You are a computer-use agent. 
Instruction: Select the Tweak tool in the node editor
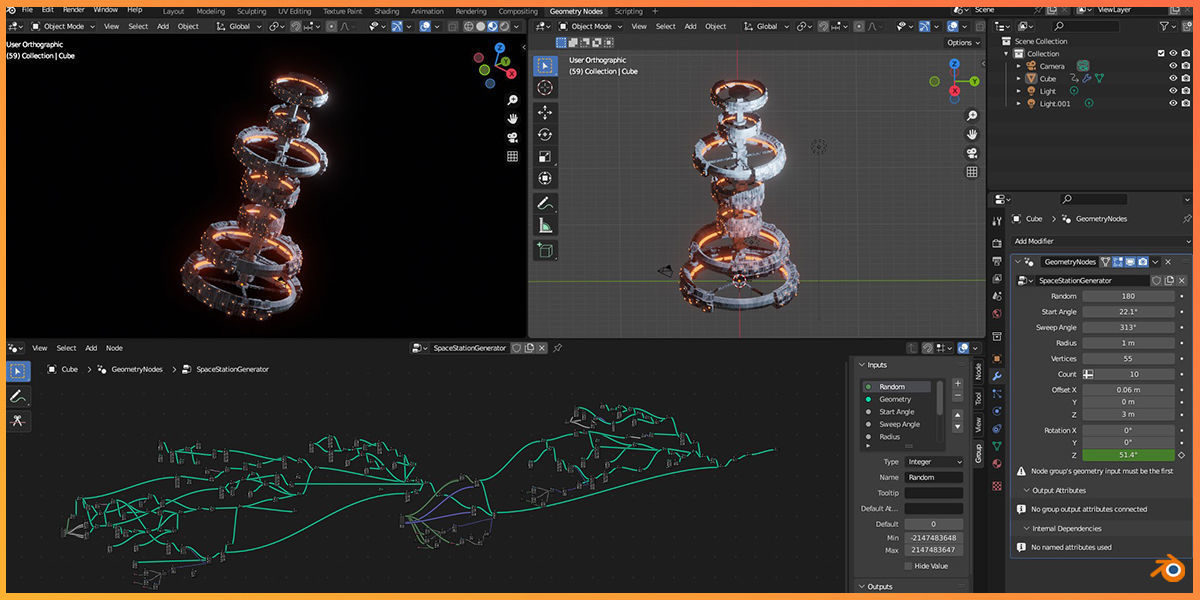click(x=17, y=371)
